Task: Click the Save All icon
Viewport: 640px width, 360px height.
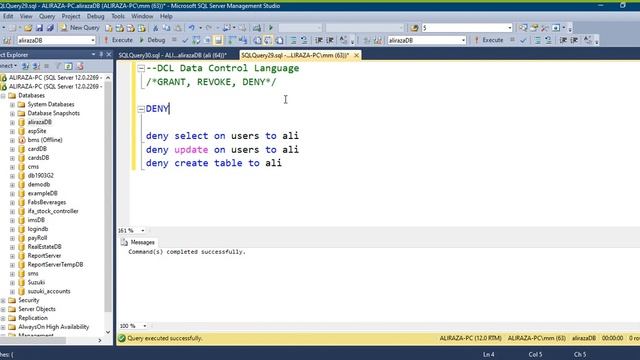Action: [x=50, y=28]
